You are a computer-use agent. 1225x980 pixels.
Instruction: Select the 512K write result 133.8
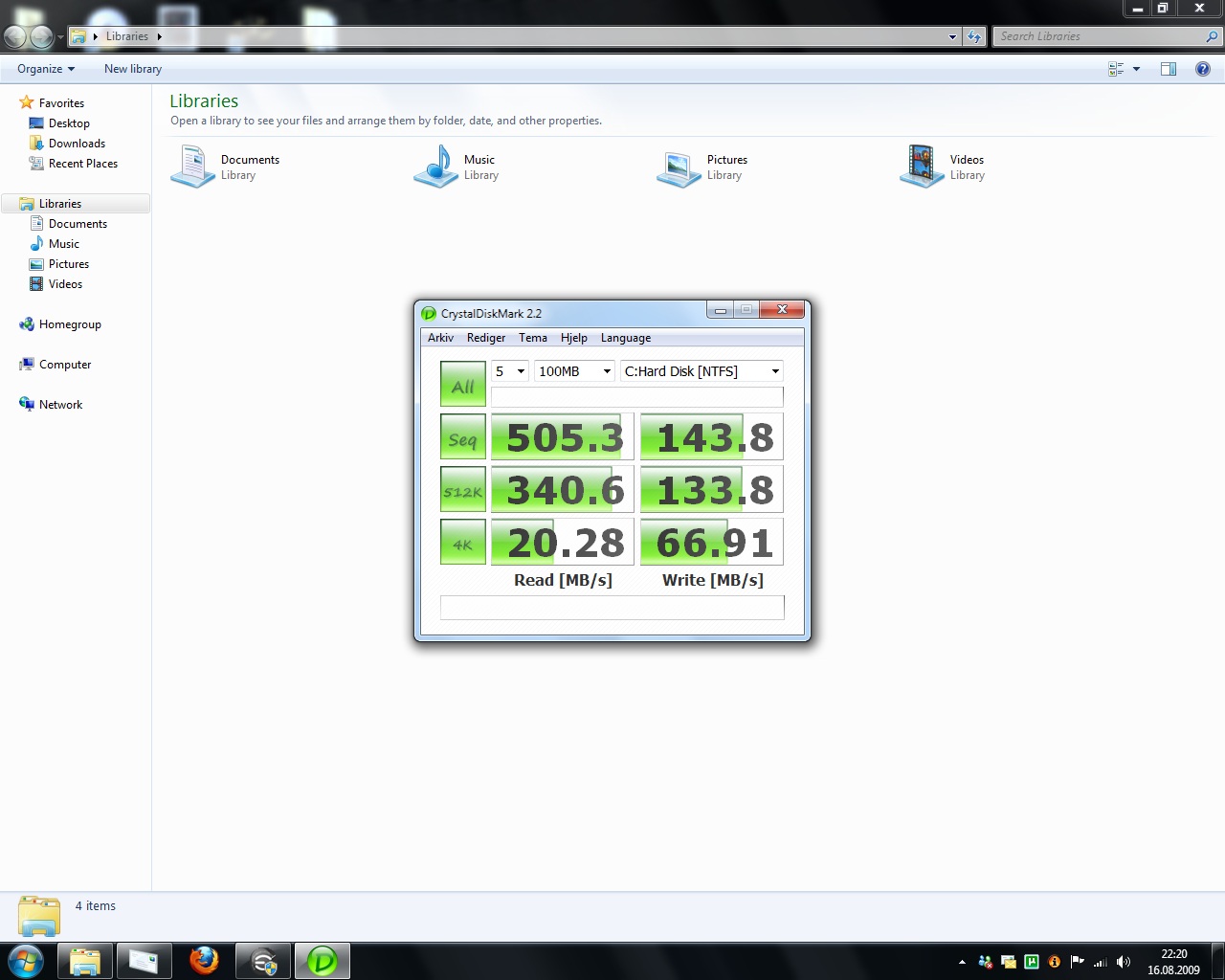pyautogui.click(x=712, y=490)
